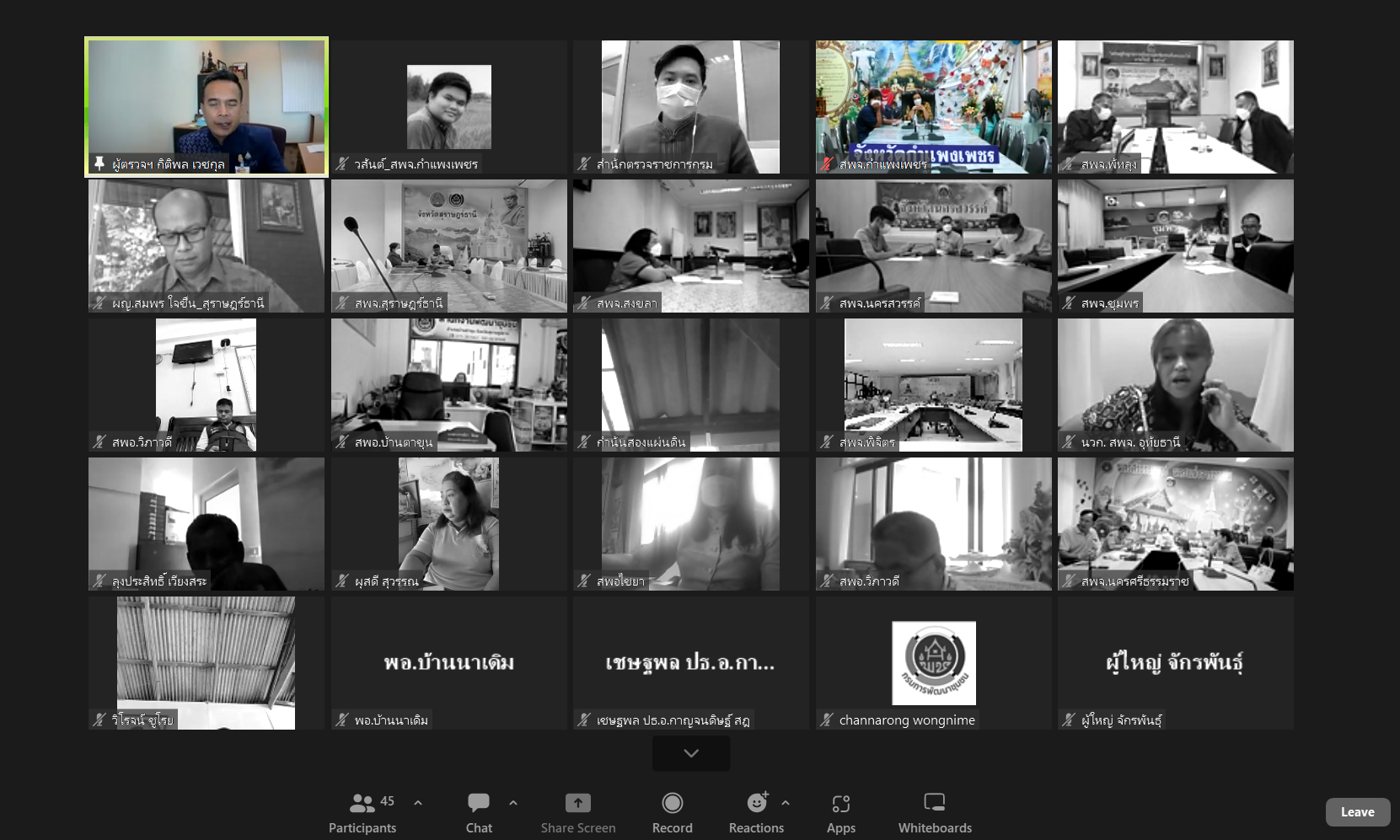Screen dimensions: 1400x840
Task: Click red muted mic icon on สพจ.กำแพงเพชร tile
Action: pos(827,163)
